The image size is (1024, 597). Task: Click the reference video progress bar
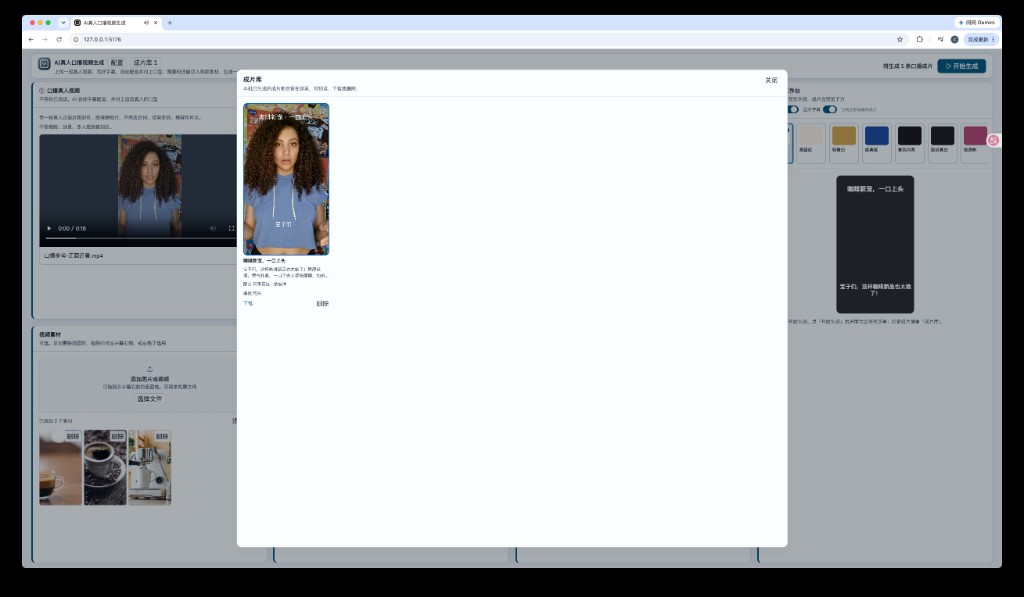tap(140, 238)
